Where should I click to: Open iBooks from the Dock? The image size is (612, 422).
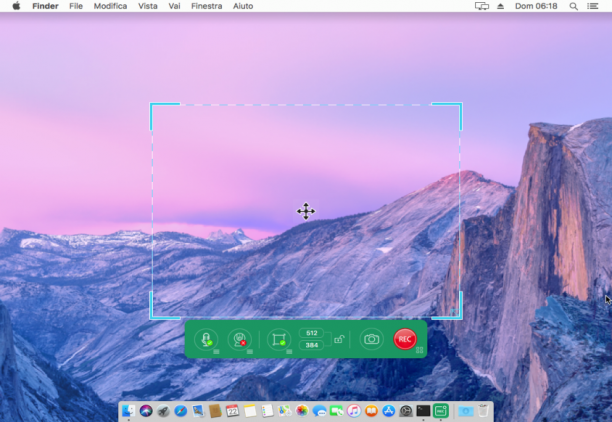tap(371, 411)
